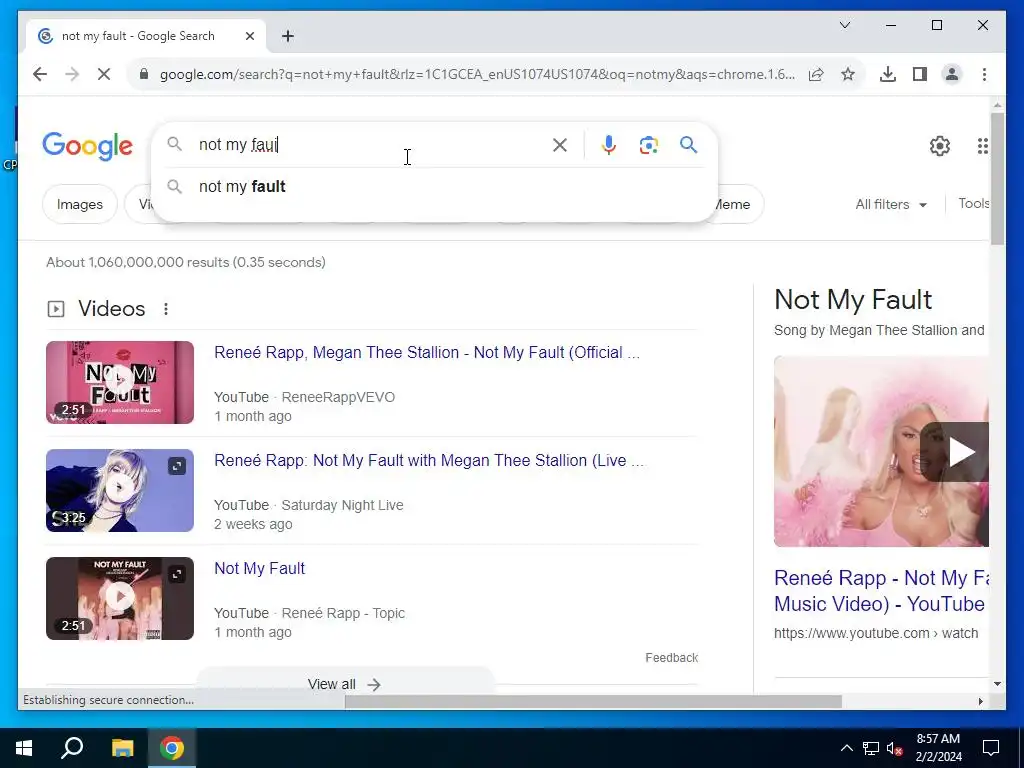Open the Google apps grid
Viewport: 1024px width, 768px height.
[982, 146]
